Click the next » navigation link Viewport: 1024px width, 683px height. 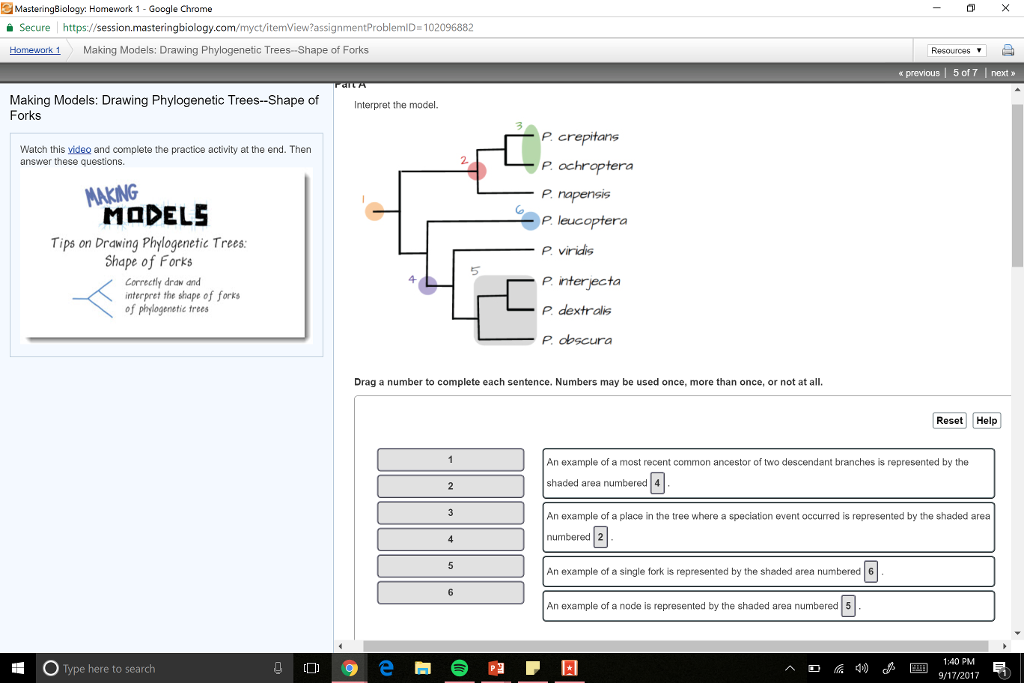coord(1002,72)
